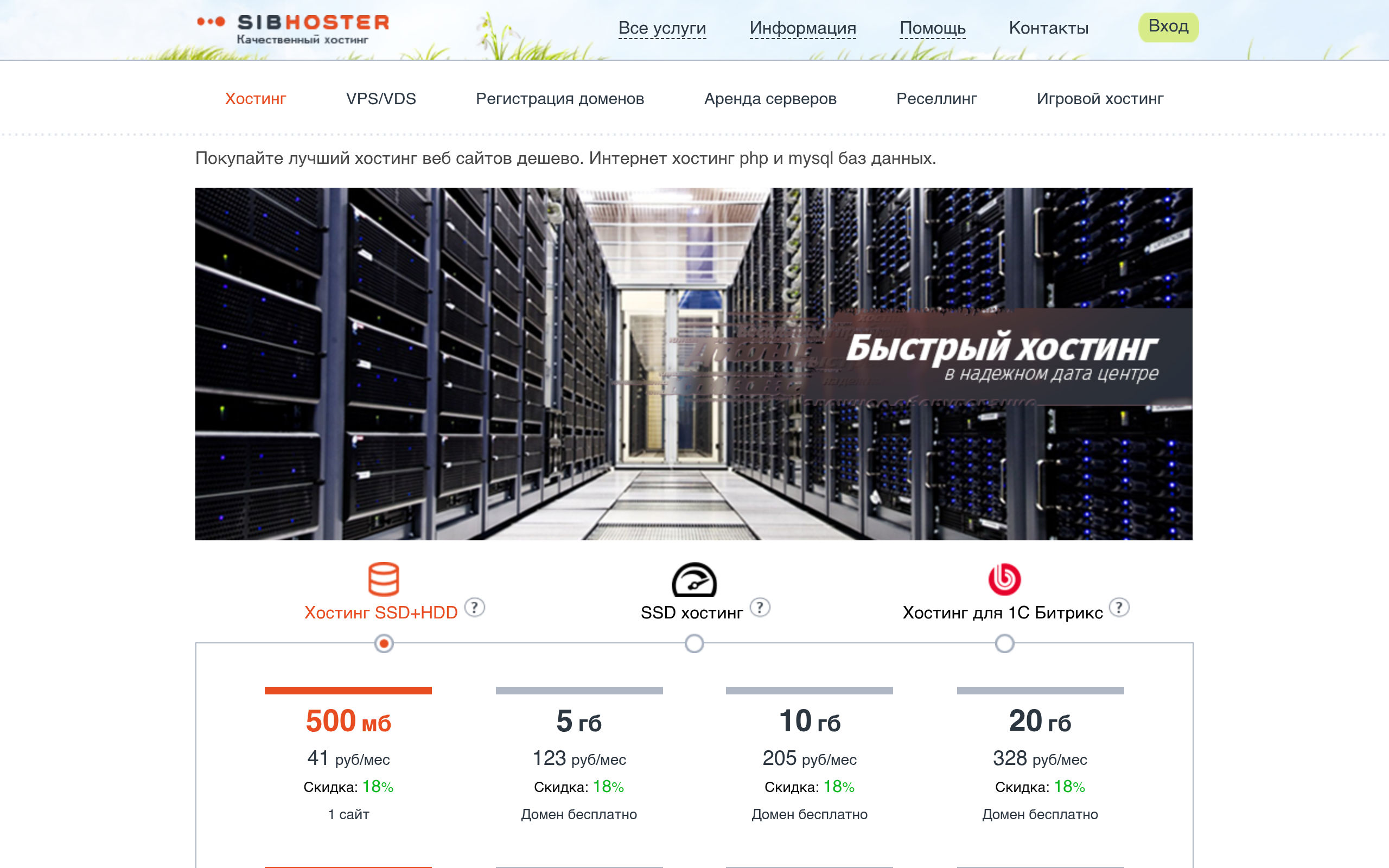The image size is (1389, 868).
Task: Open help tooltip next to Хостинг SSD+HDD
Action: pos(475,607)
